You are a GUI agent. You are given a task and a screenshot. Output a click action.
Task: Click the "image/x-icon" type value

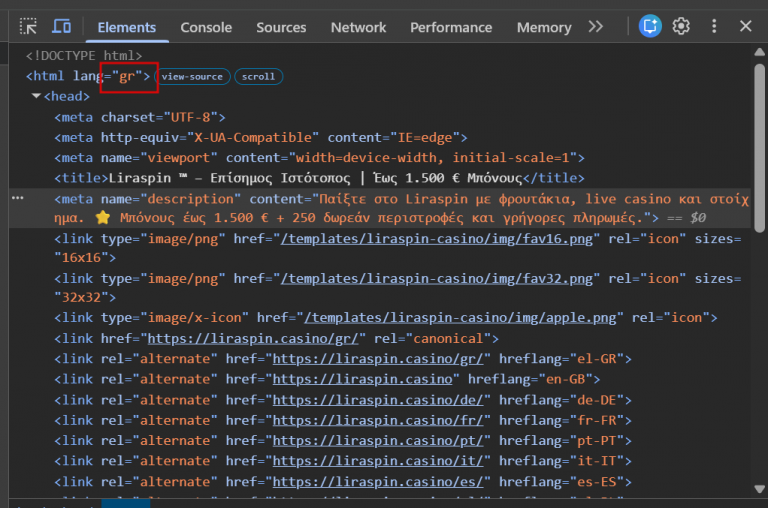pos(194,318)
